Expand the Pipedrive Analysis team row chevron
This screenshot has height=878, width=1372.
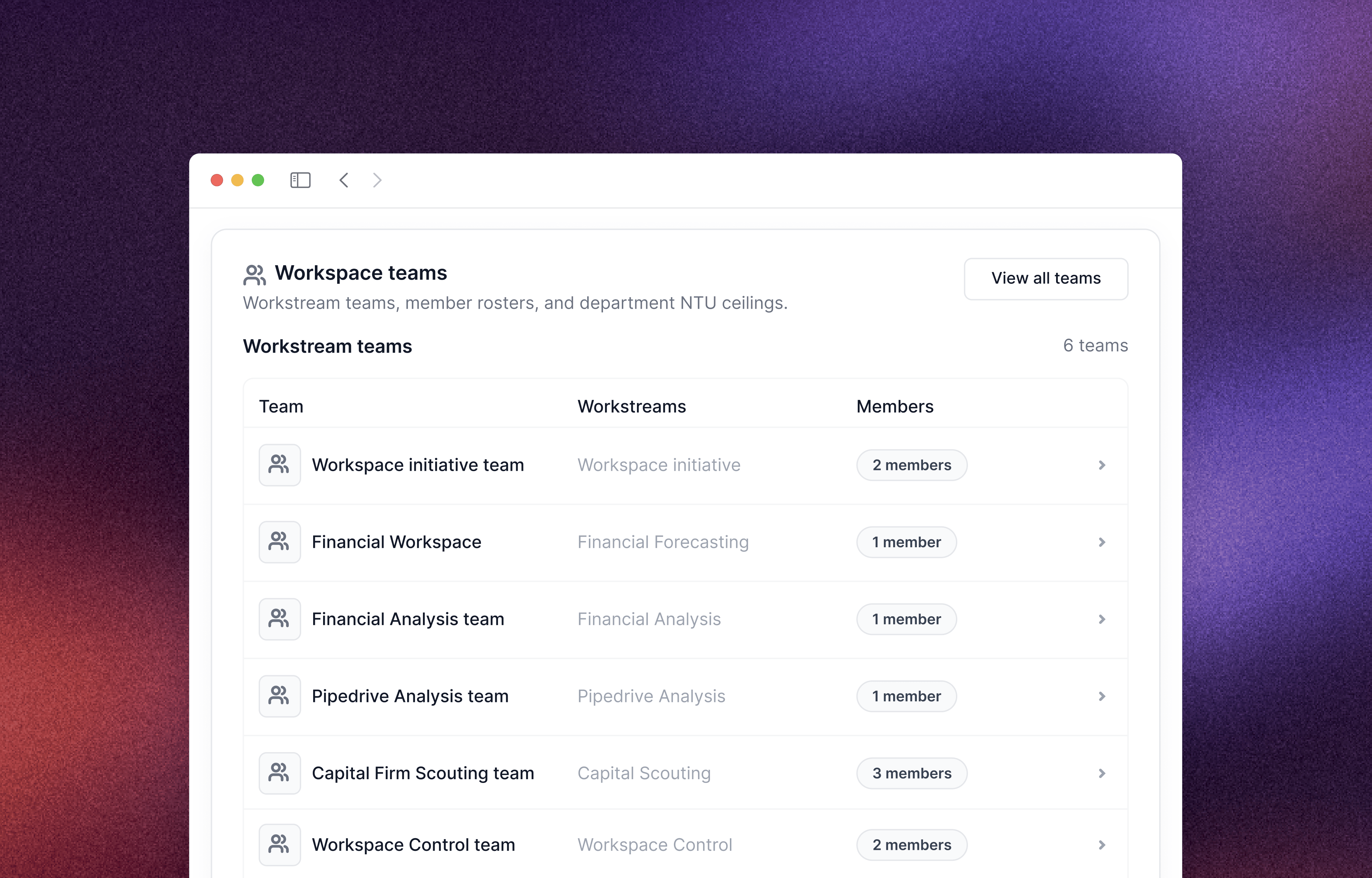tap(1102, 696)
